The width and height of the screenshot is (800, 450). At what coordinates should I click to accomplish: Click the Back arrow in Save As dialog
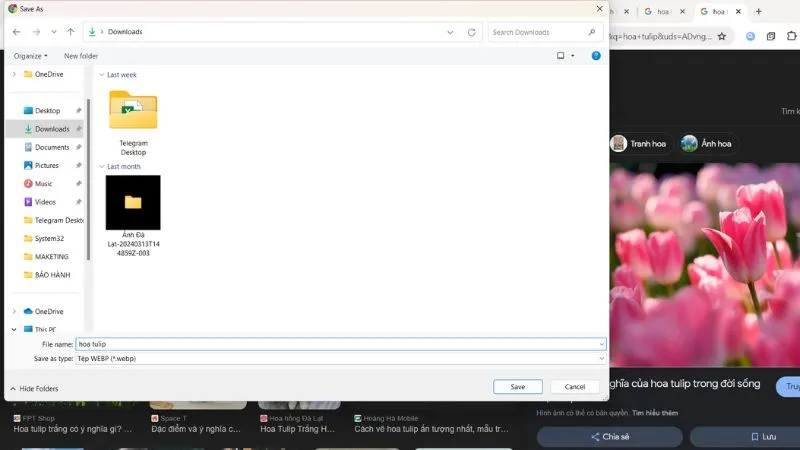pyautogui.click(x=17, y=32)
